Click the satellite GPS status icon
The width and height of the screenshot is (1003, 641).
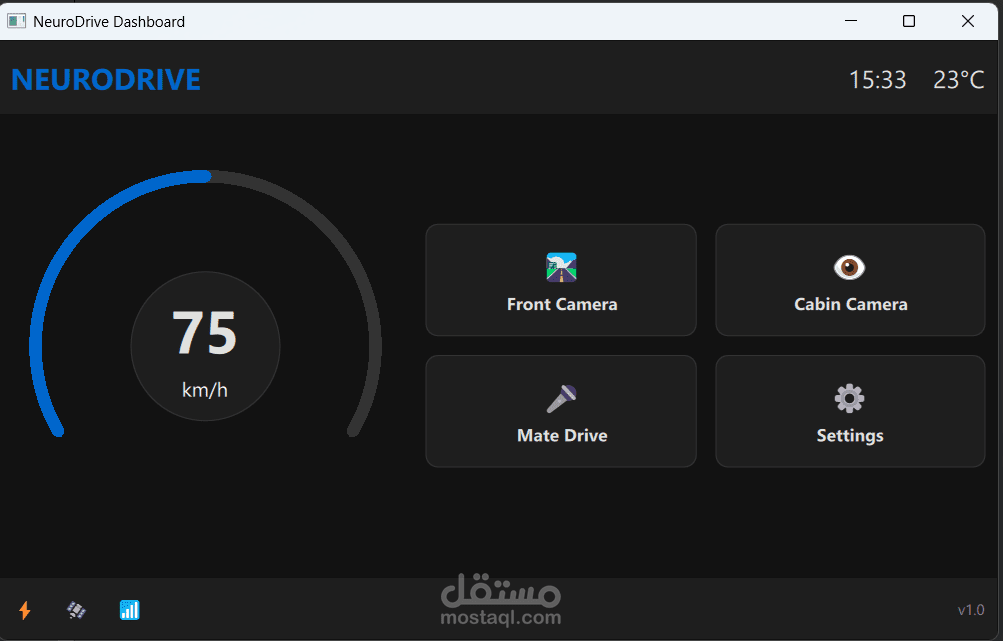click(x=77, y=610)
